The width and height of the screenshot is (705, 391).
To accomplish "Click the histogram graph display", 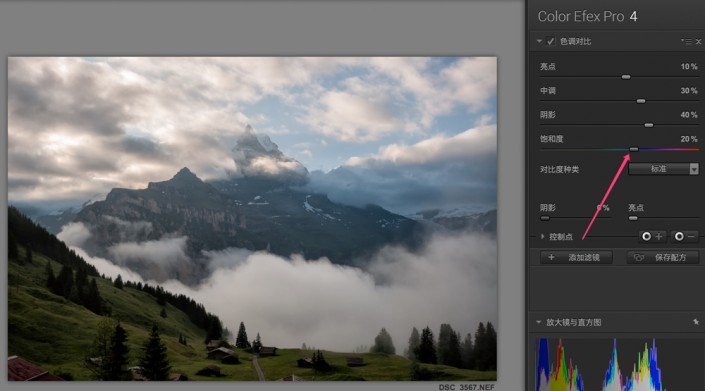I will click(616, 363).
